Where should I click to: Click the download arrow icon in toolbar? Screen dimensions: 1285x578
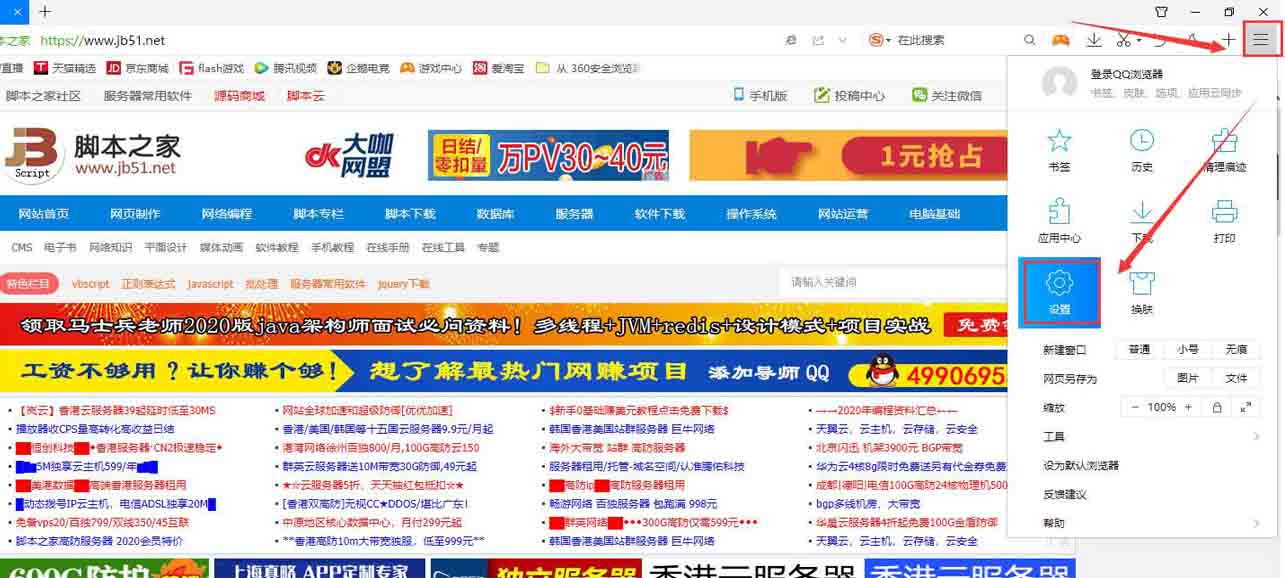click(1093, 40)
